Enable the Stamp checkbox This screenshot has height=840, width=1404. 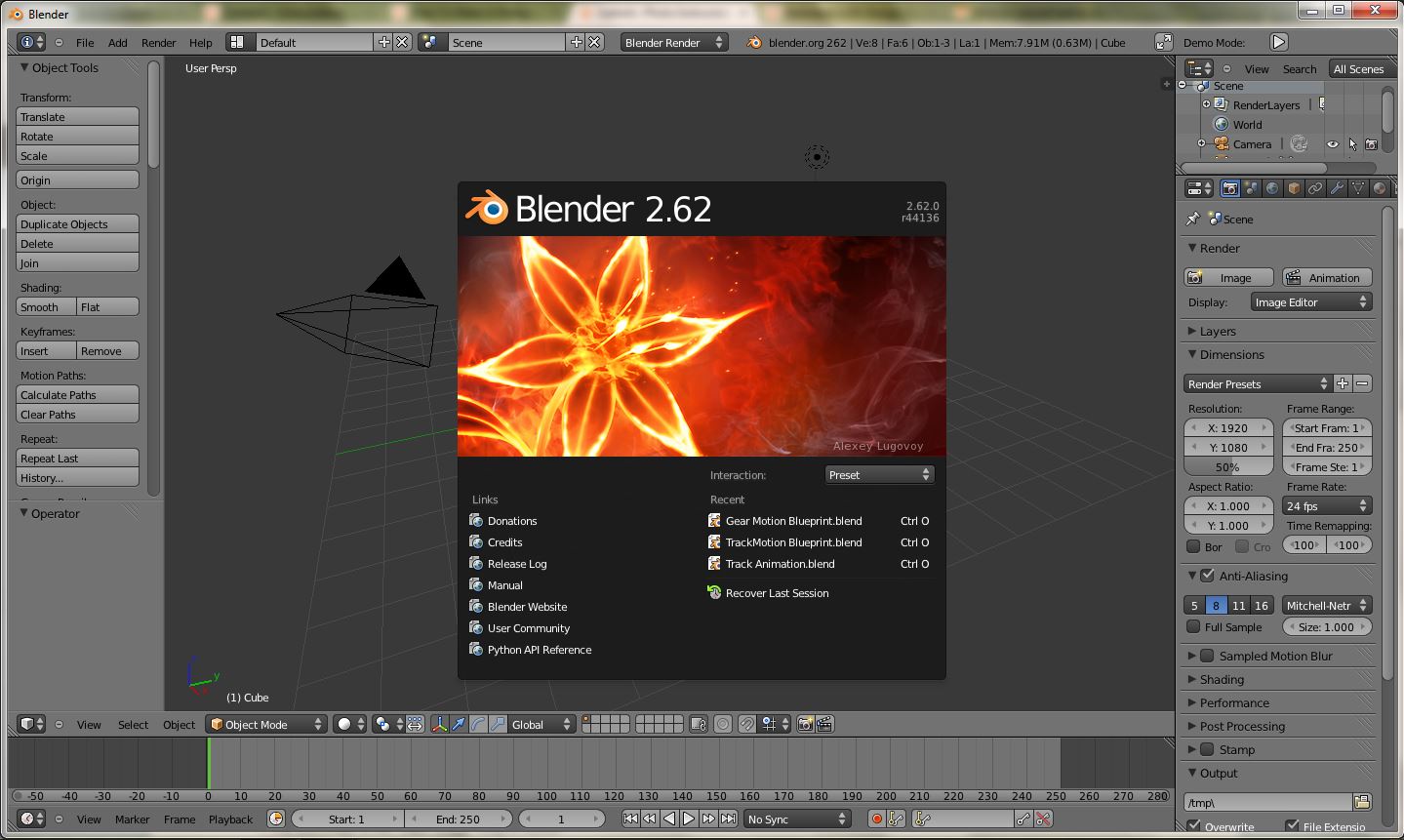point(1207,749)
